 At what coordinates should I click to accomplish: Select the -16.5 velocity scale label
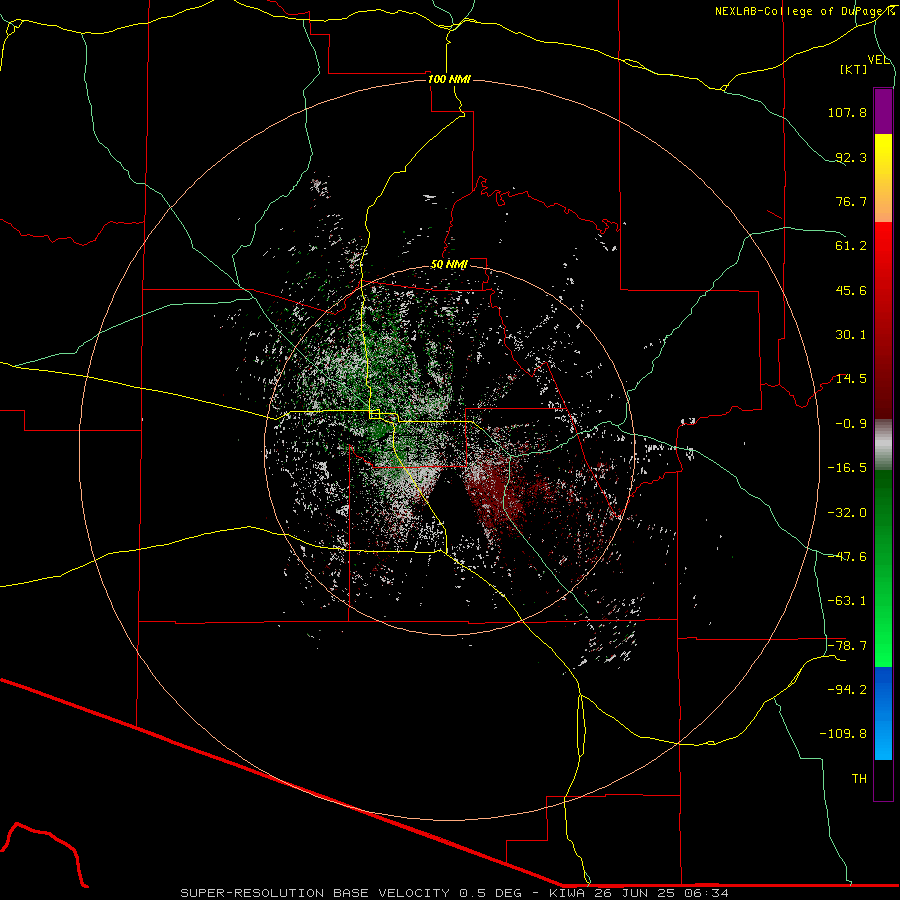click(847, 468)
